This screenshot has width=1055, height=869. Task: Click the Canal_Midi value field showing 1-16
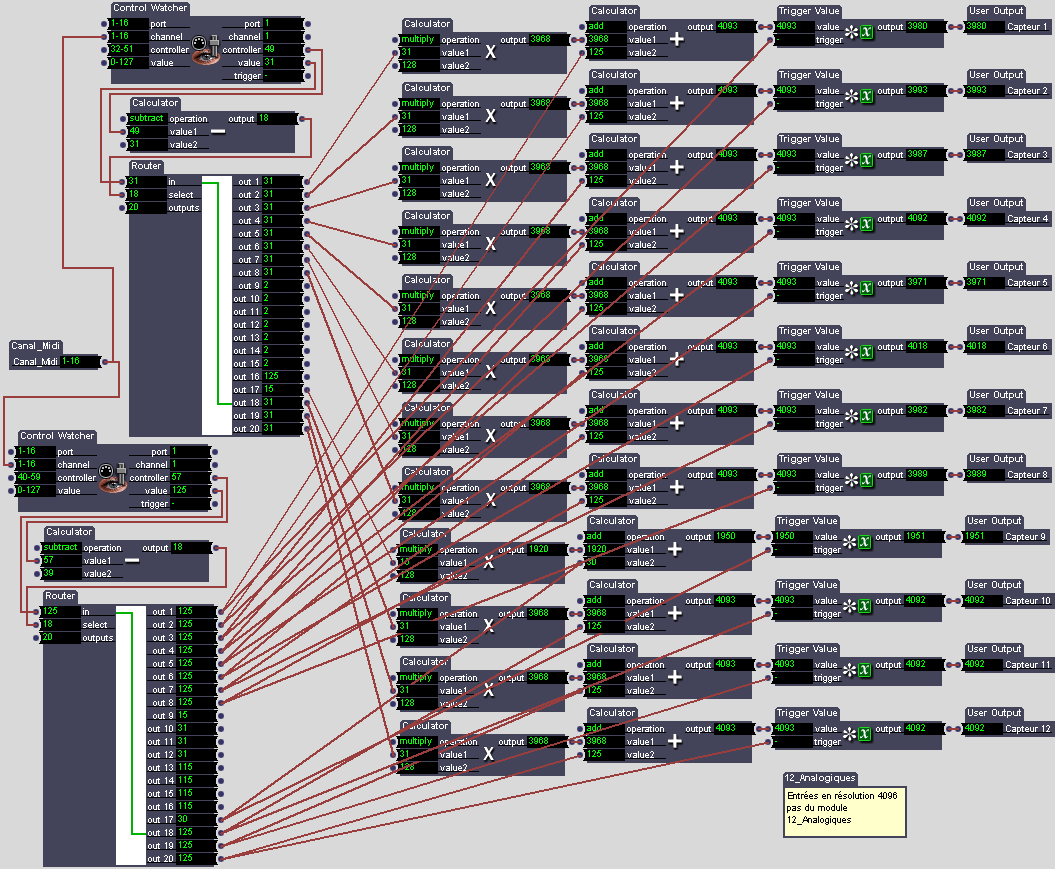pos(79,361)
